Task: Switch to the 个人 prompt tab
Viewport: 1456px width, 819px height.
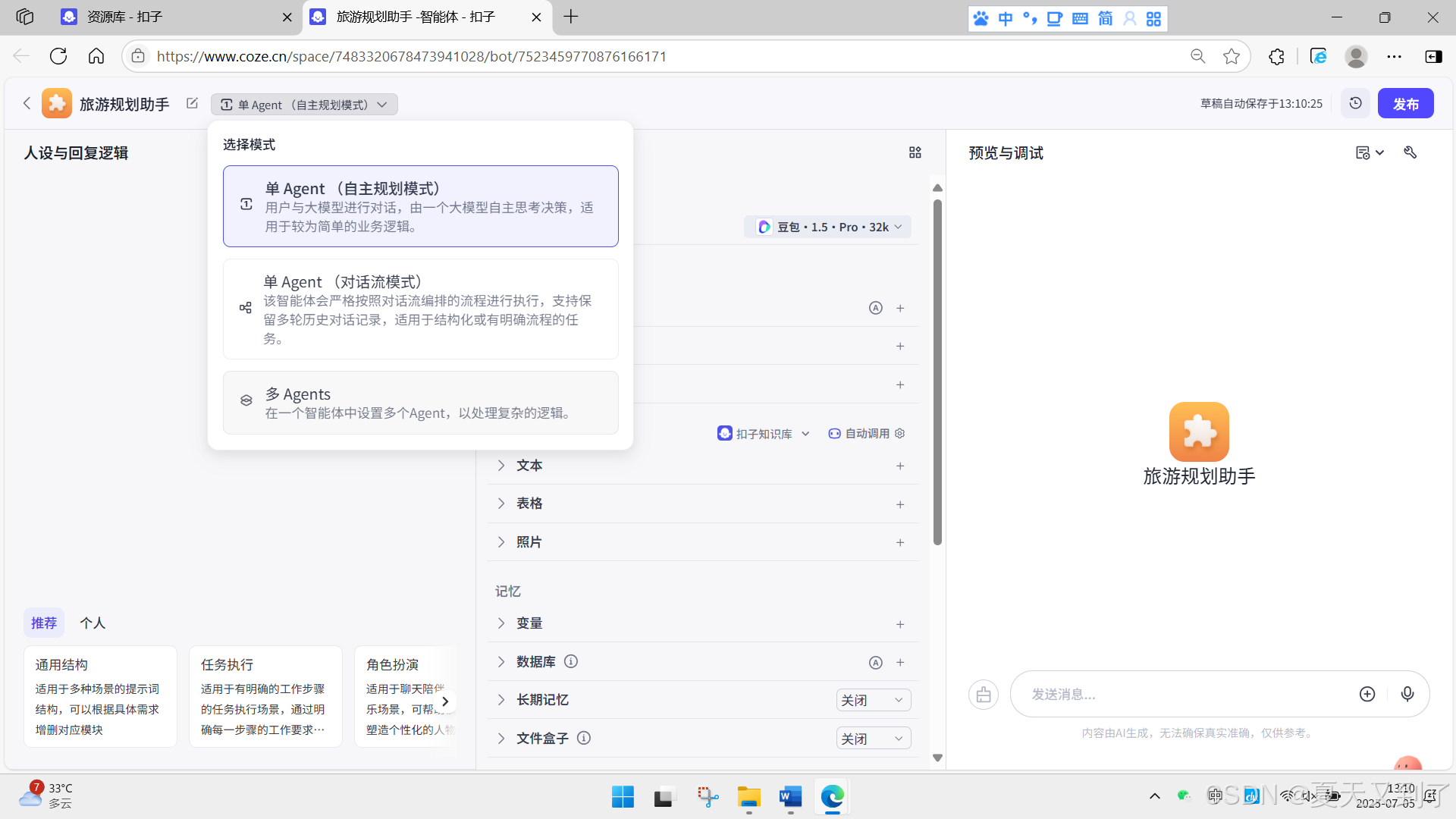Action: pyautogui.click(x=93, y=623)
